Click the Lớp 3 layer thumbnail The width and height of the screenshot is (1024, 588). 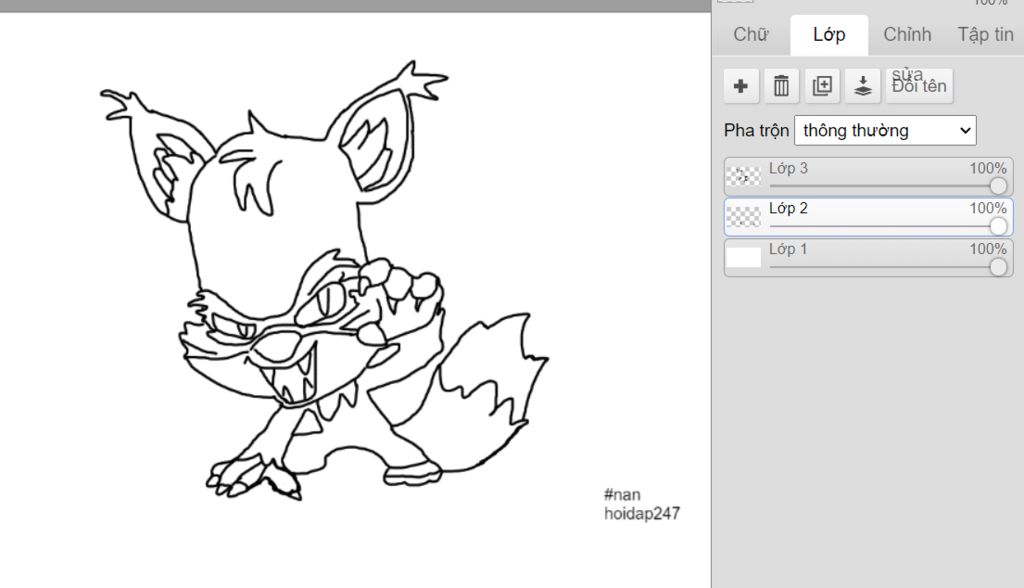[744, 176]
